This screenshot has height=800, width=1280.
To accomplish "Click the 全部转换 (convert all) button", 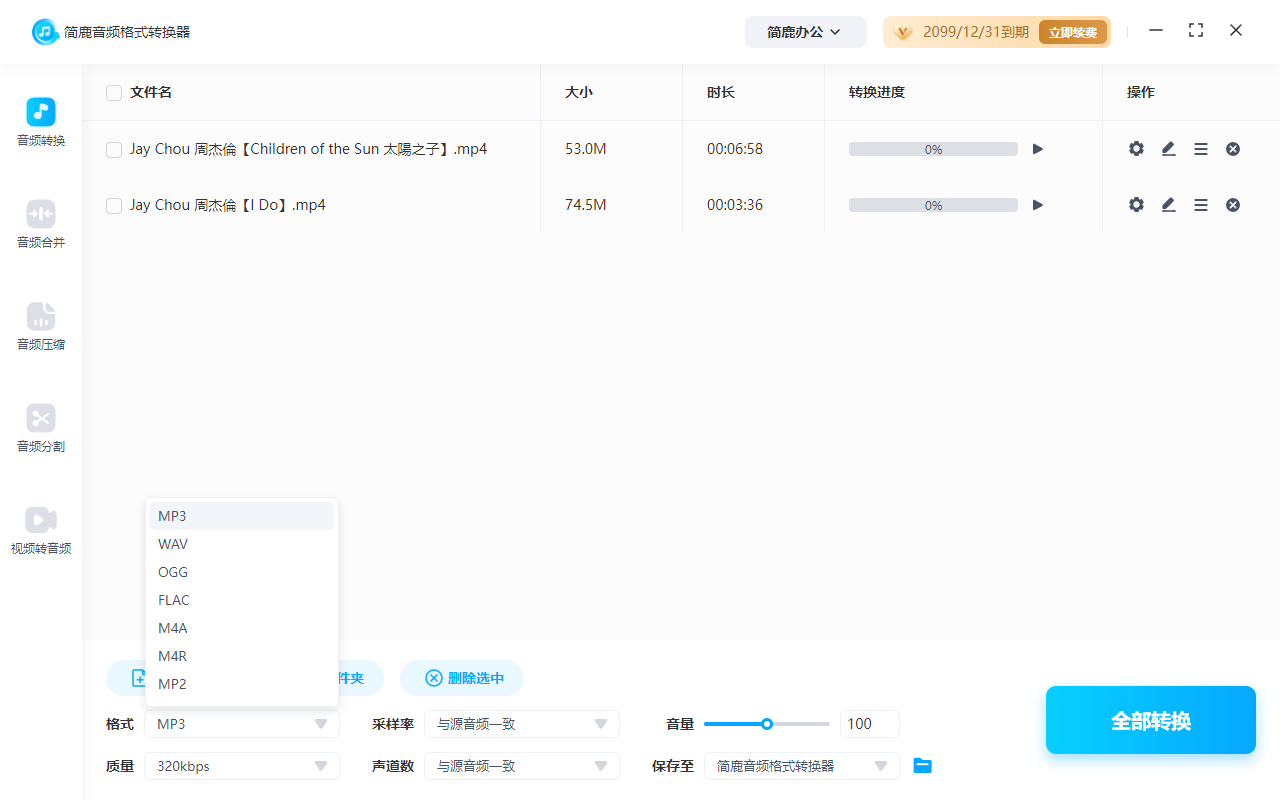I will point(1150,719).
